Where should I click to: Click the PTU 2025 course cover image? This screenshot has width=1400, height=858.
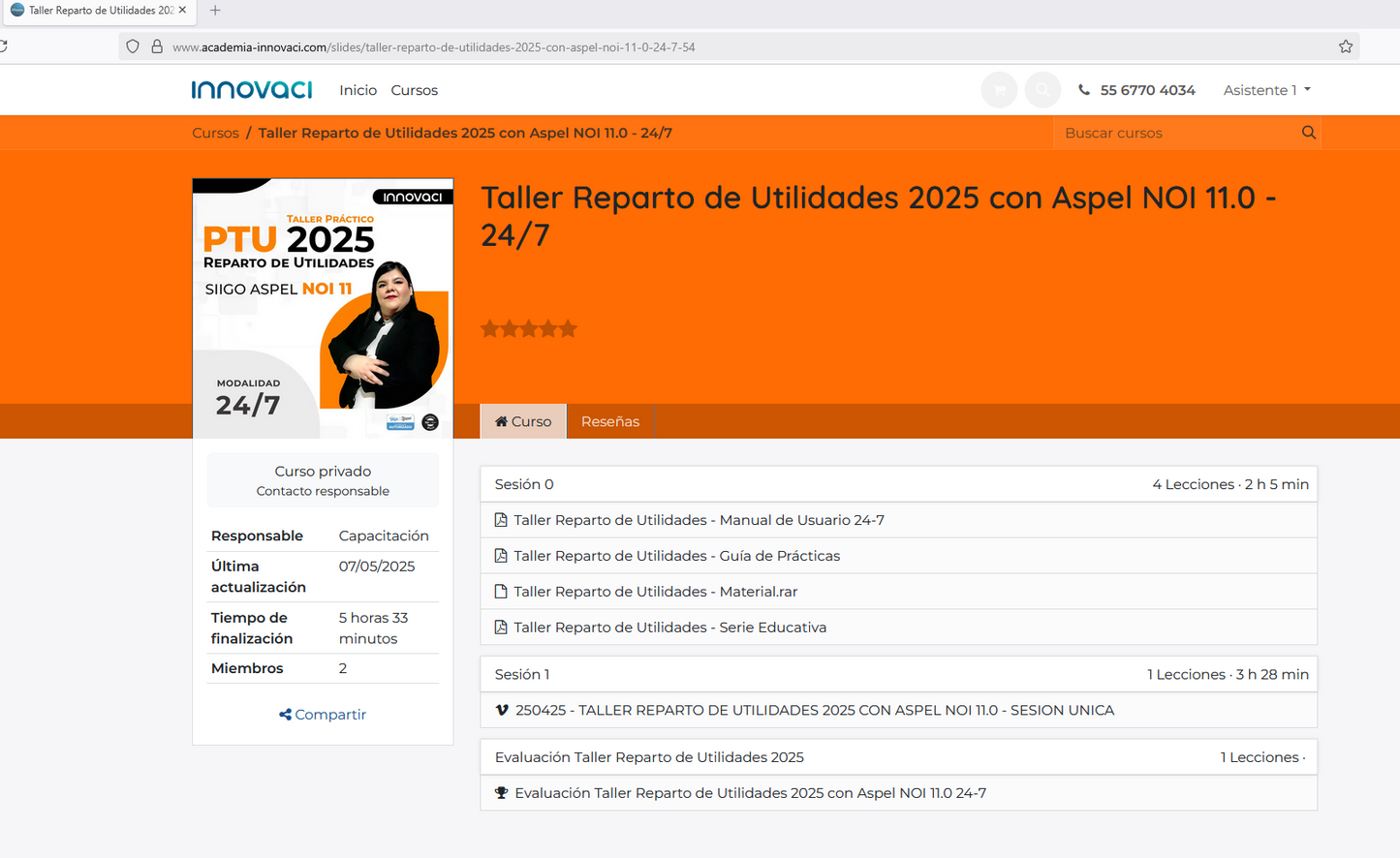pyautogui.click(x=323, y=309)
